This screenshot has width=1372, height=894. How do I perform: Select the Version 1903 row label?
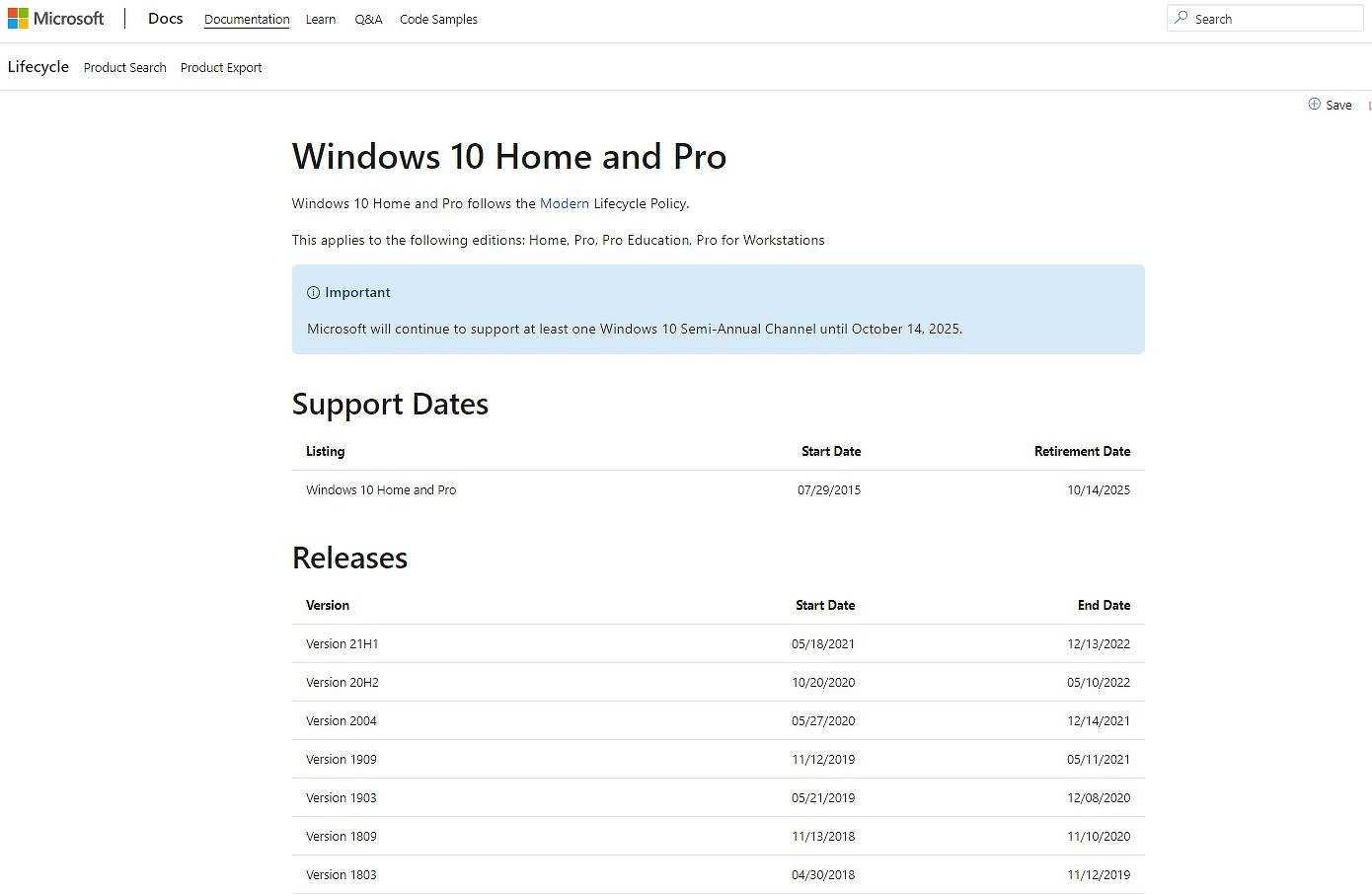pos(342,797)
